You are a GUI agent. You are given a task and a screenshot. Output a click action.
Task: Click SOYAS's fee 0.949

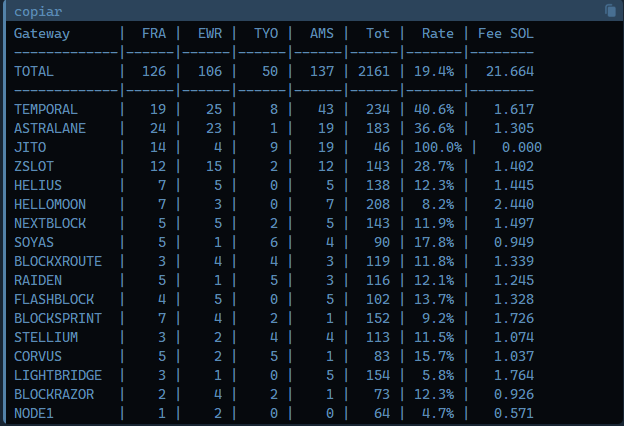[514, 242]
